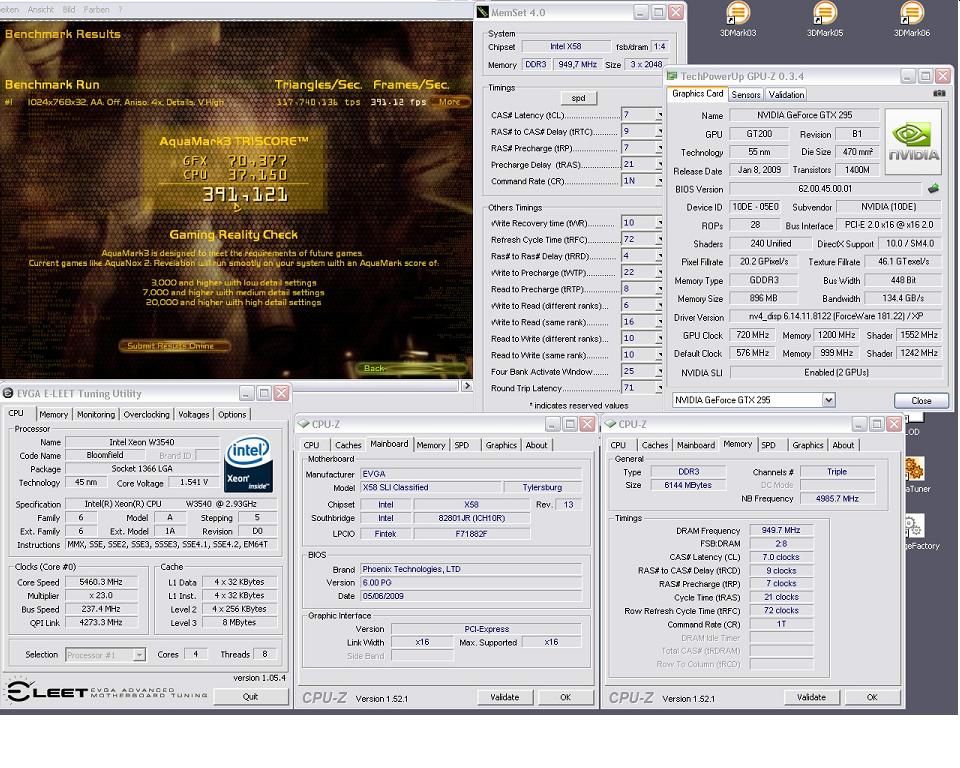Click the BIOS Version 62.00.45.00.01 field
This screenshot has height=768, width=960.
click(825, 189)
